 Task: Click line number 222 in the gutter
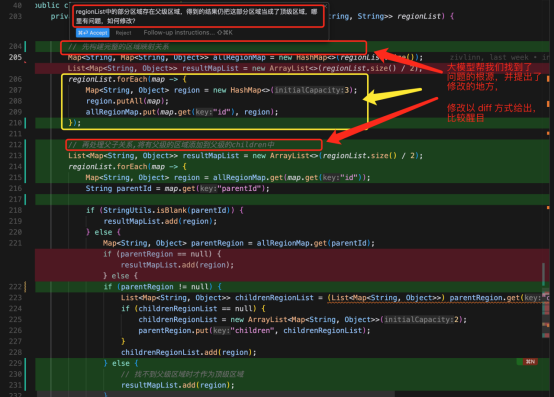click(15, 286)
